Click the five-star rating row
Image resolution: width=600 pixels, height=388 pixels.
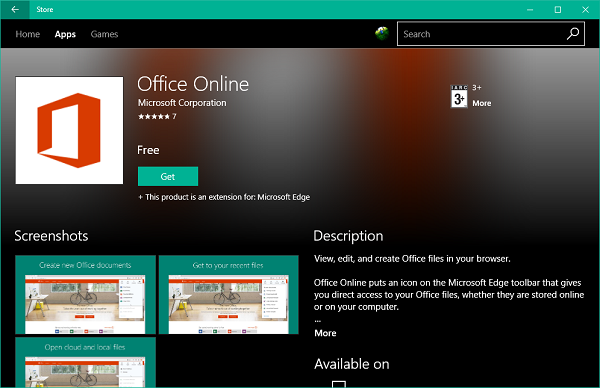pyautogui.click(x=157, y=116)
